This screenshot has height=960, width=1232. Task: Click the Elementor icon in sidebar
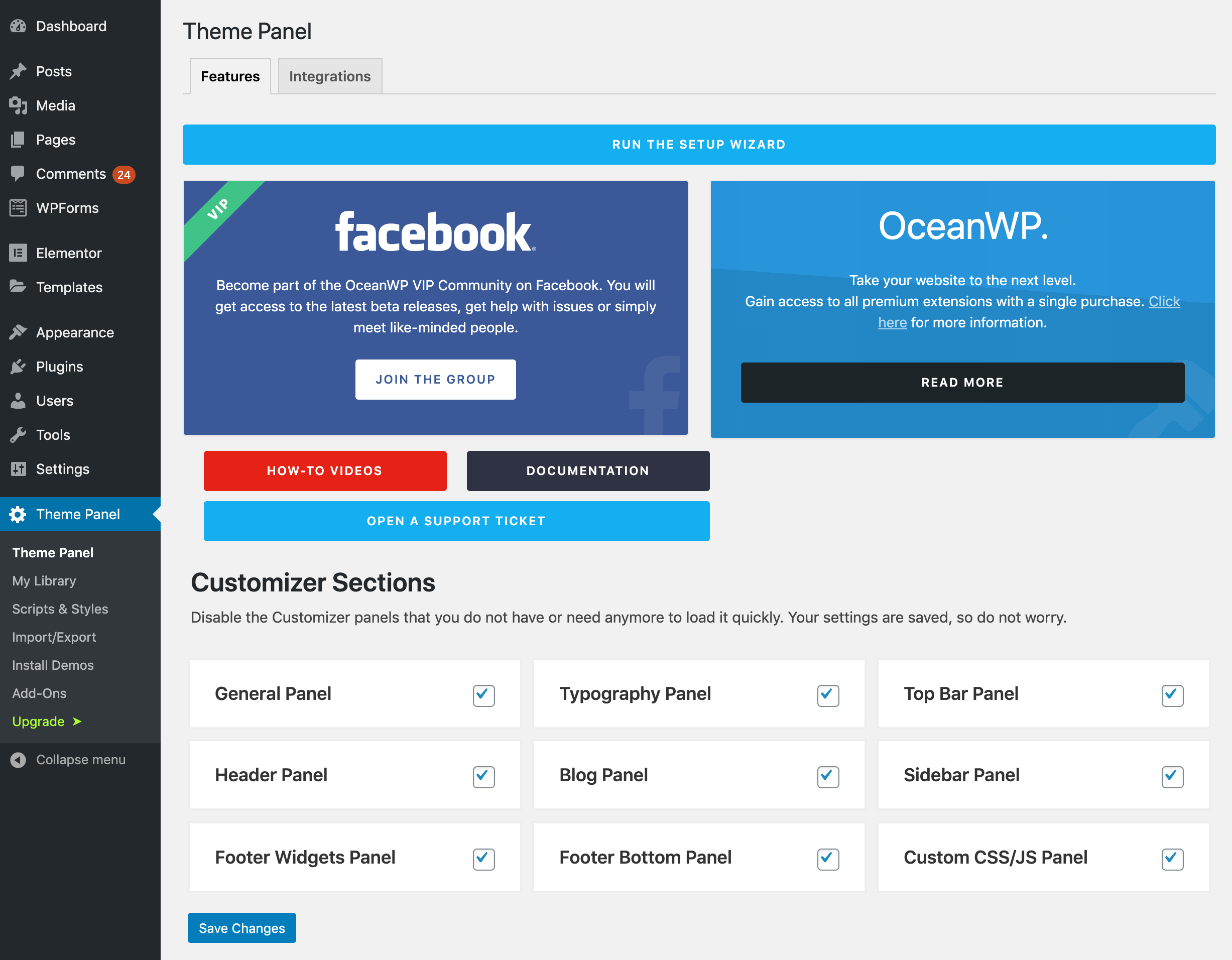[x=19, y=253]
